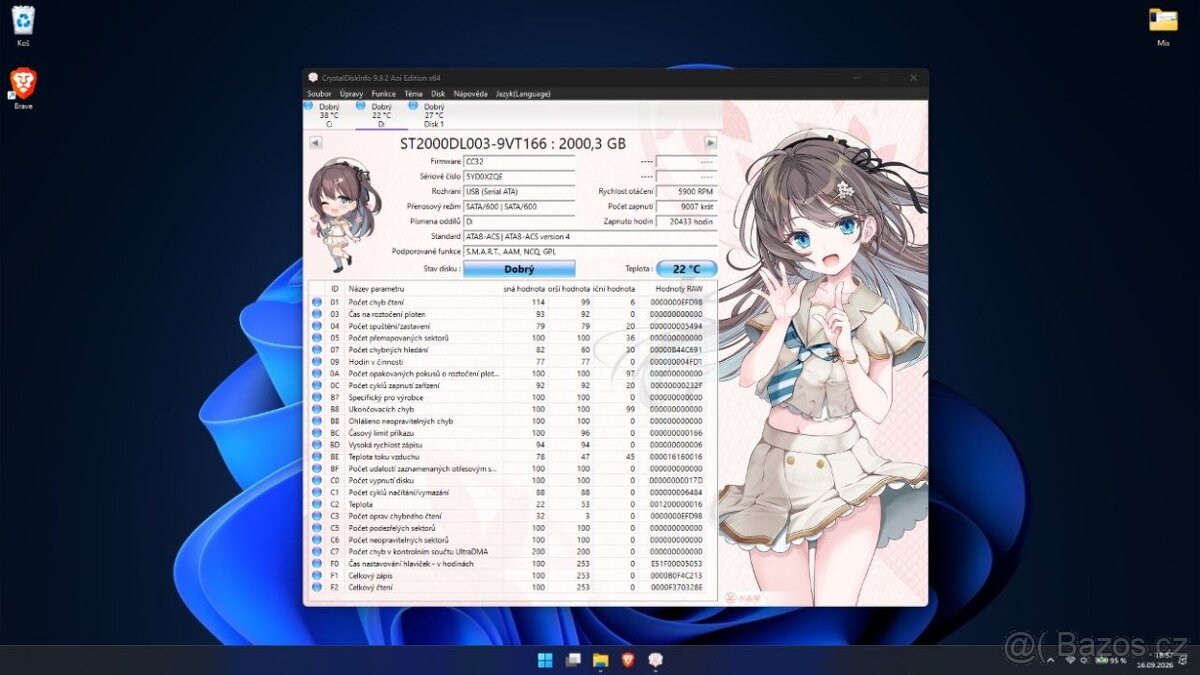Open the Téma menu
The height and width of the screenshot is (675, 1200).
click(x=413, y=93)
